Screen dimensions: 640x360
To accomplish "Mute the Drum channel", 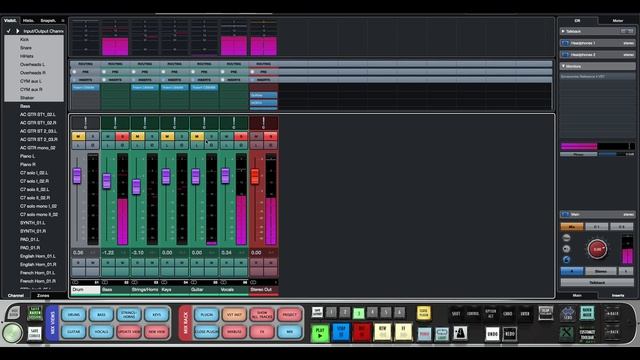I will [78, 136].
